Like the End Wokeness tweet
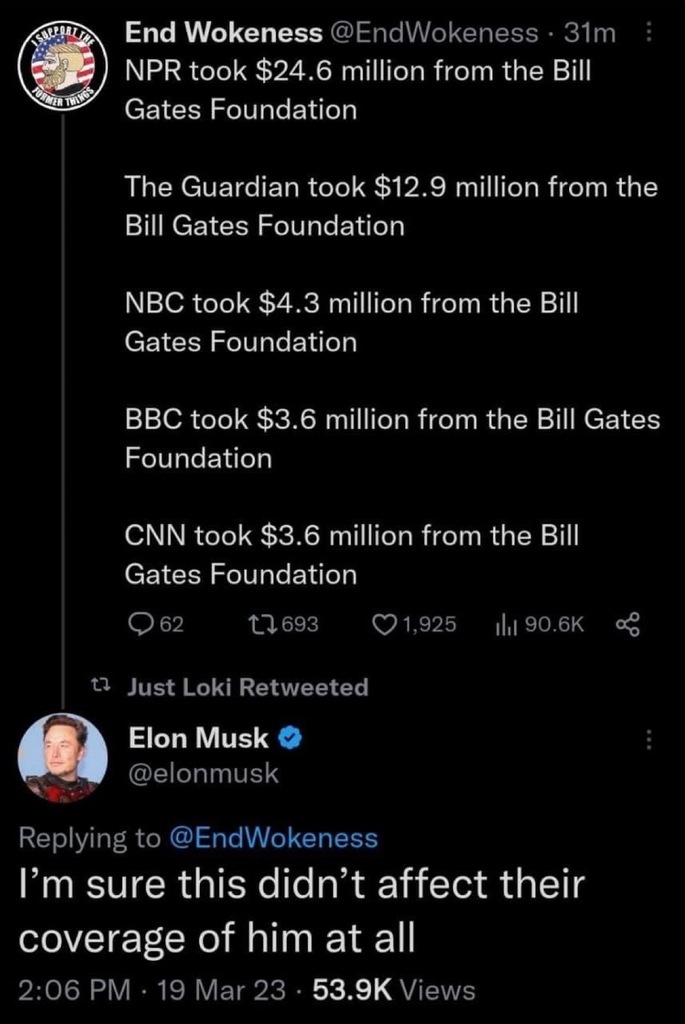Image resolution: width=685 pixels, height=1024 pixels. [386, 625]
